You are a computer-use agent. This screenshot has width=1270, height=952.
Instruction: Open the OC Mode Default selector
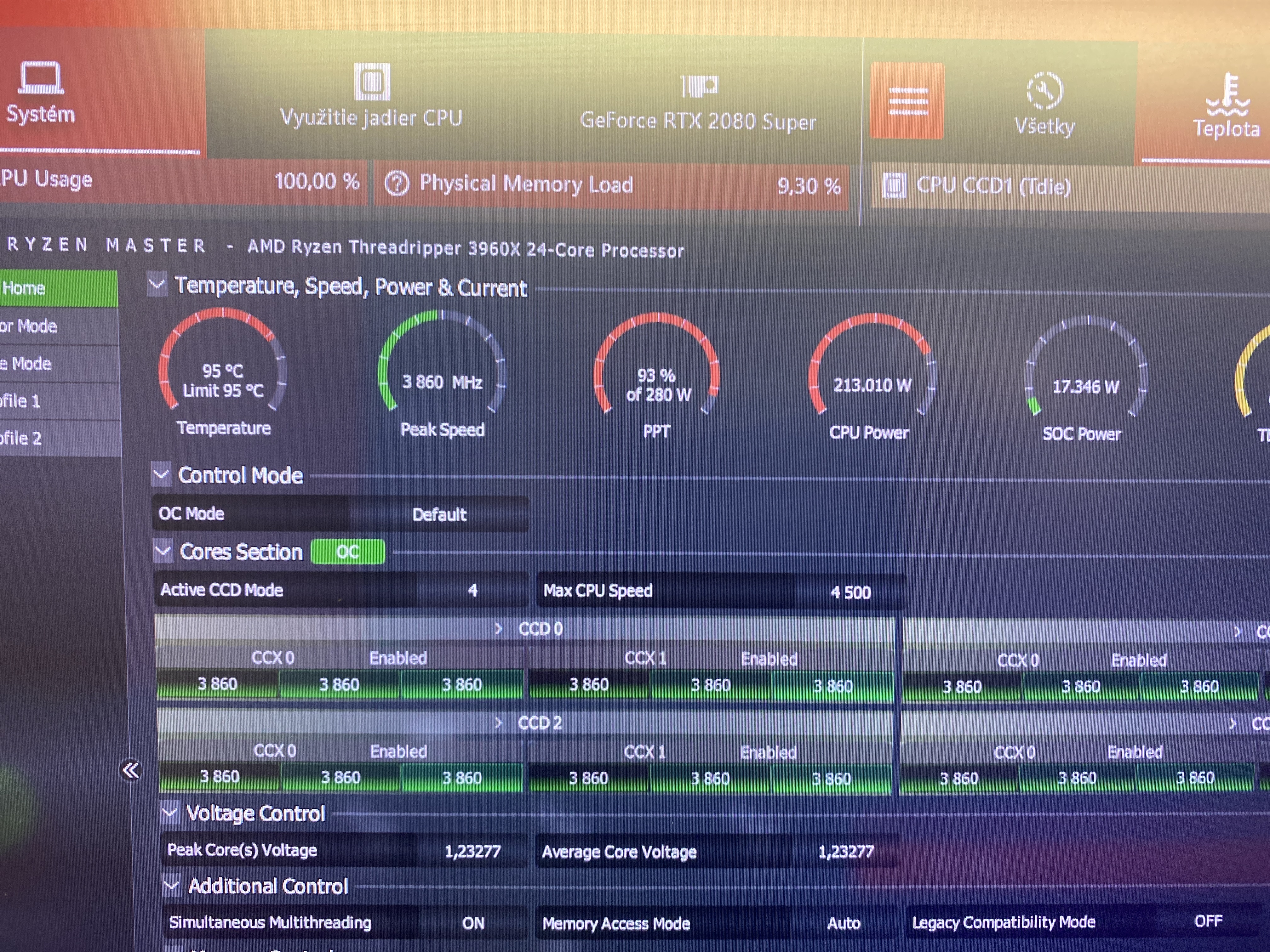[x=439, y=514]
